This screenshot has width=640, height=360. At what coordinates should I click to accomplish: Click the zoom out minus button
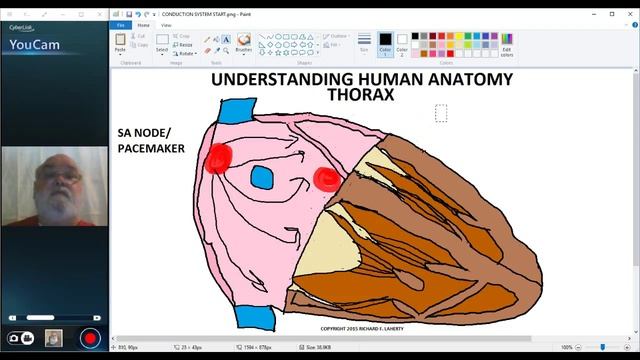(578, 347)
